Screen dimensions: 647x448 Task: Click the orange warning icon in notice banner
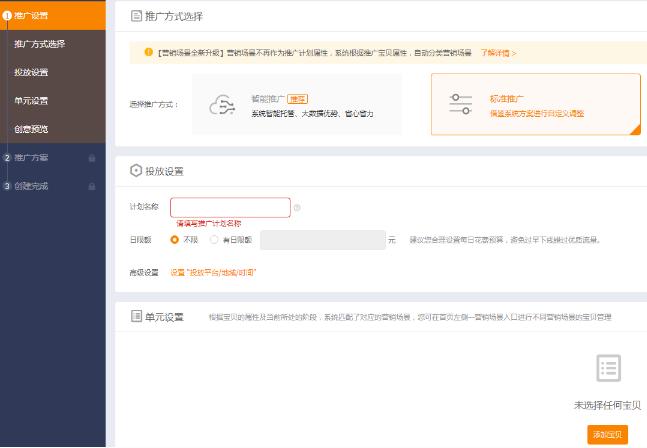(149, 52)
